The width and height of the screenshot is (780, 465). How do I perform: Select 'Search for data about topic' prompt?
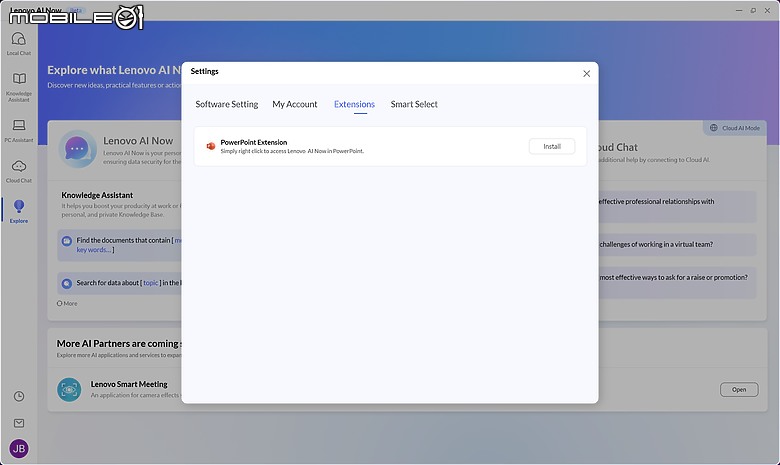click(119, 283)
